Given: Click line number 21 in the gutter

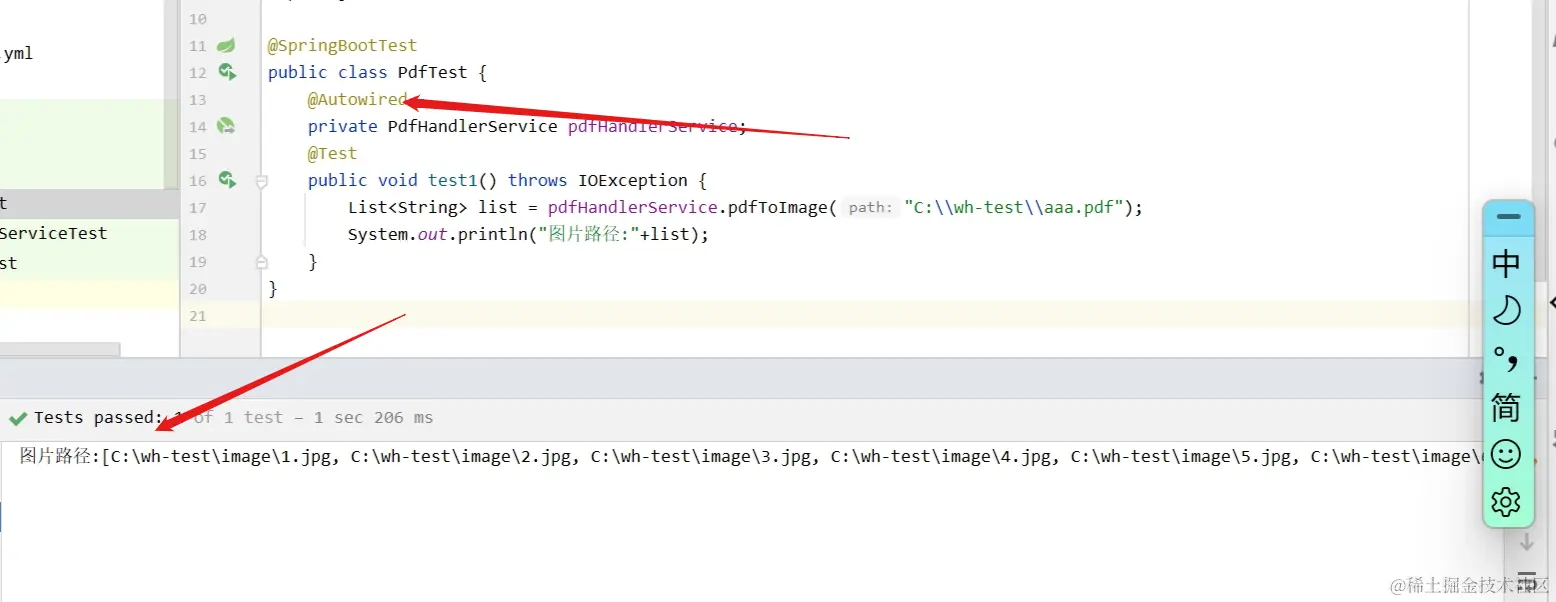Looking at the screenshot, I should tap(197, 316).
